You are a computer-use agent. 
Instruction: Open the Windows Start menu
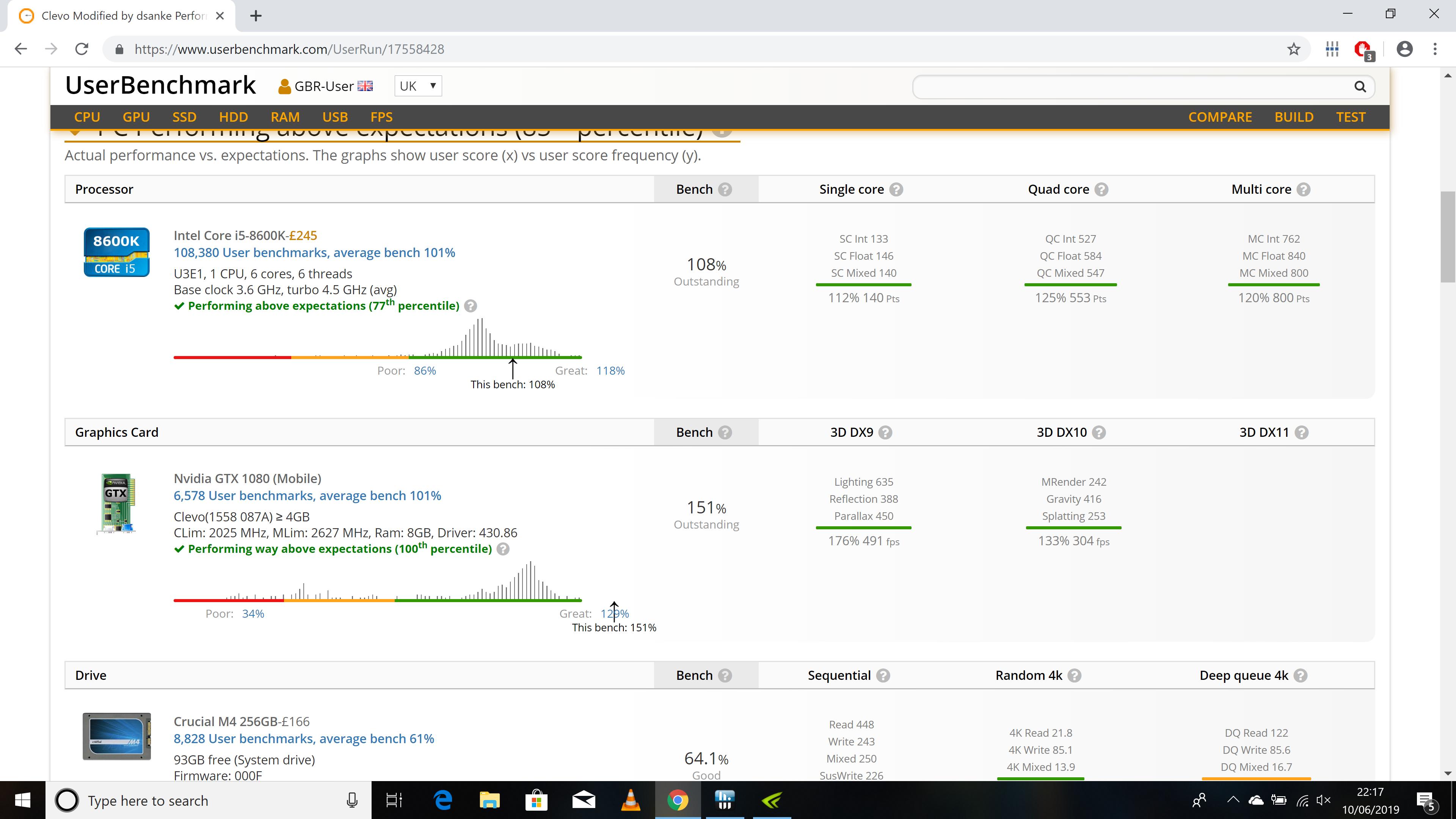click(x=23, y=800)
